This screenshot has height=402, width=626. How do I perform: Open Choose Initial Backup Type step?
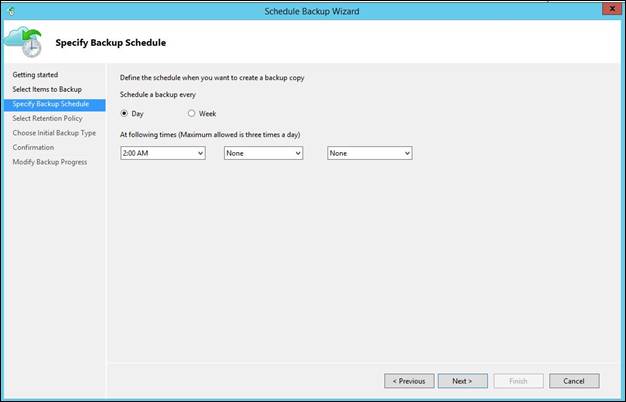point(54,133)
